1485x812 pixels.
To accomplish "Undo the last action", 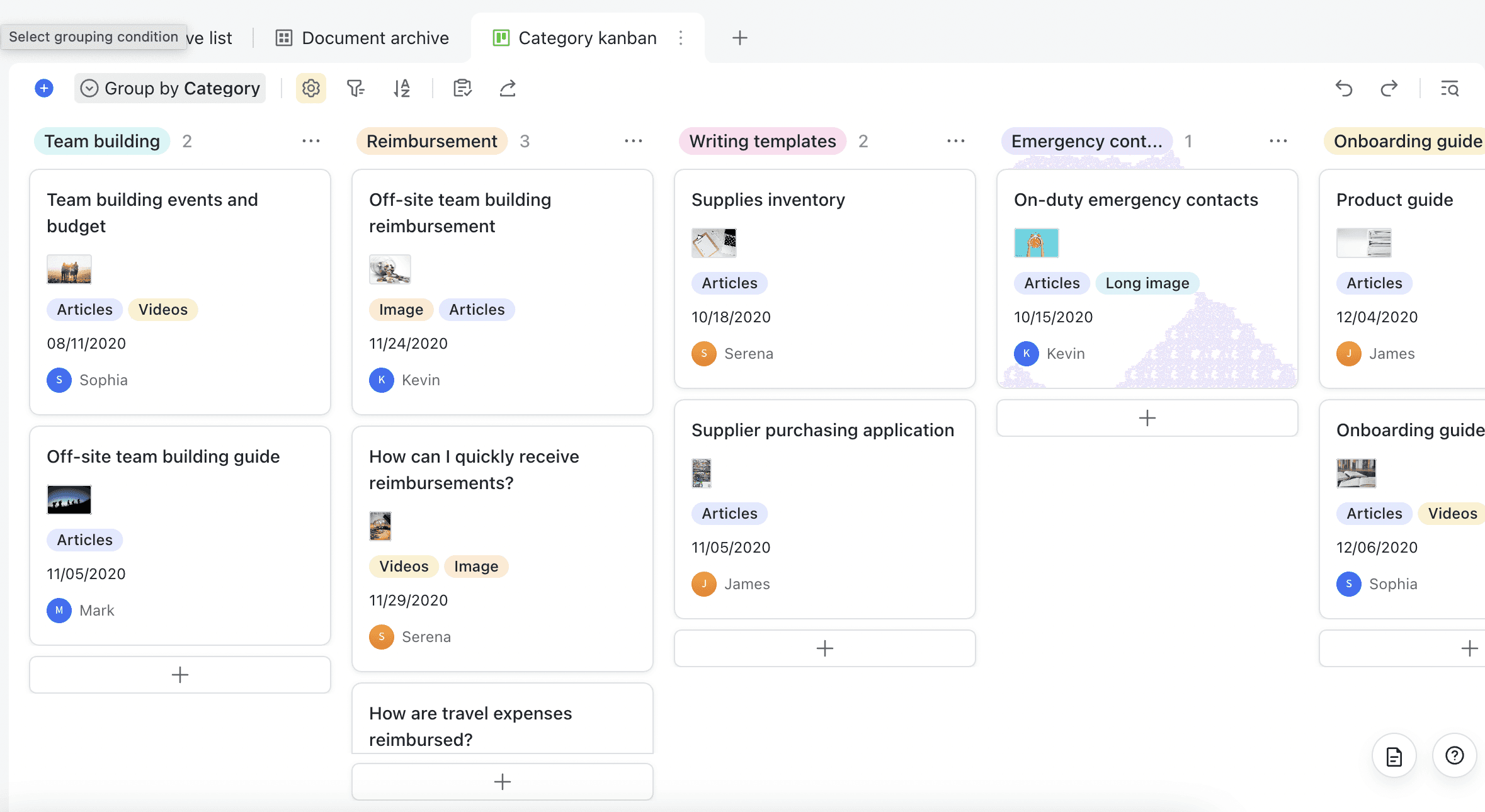I will [x=1344, y=88].
